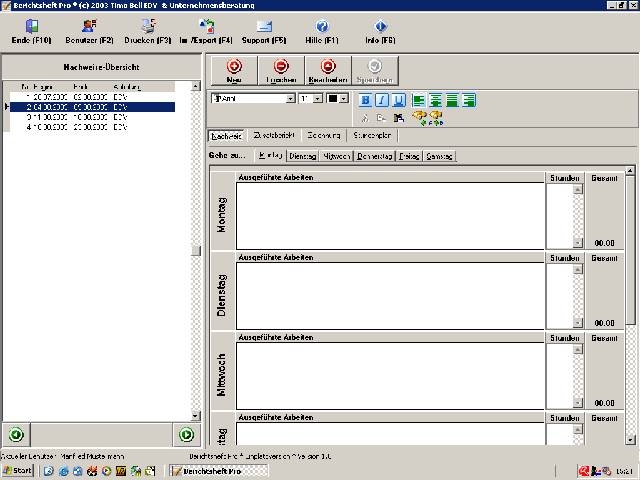
Task: Click the green next arrow under the list
Action: (x=187, y=435)
